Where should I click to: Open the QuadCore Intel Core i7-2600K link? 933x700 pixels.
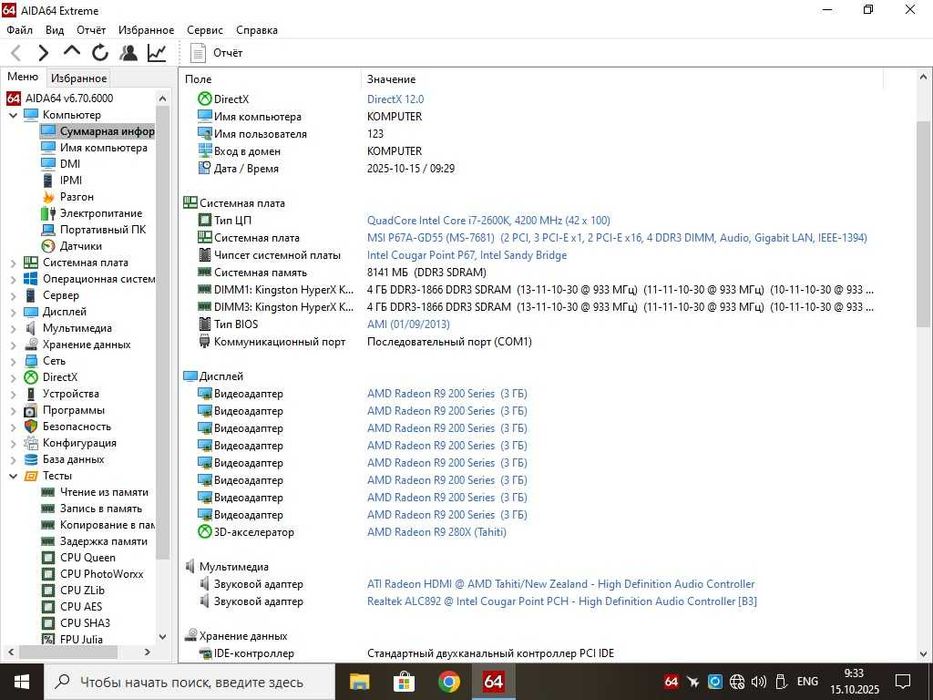489,220
